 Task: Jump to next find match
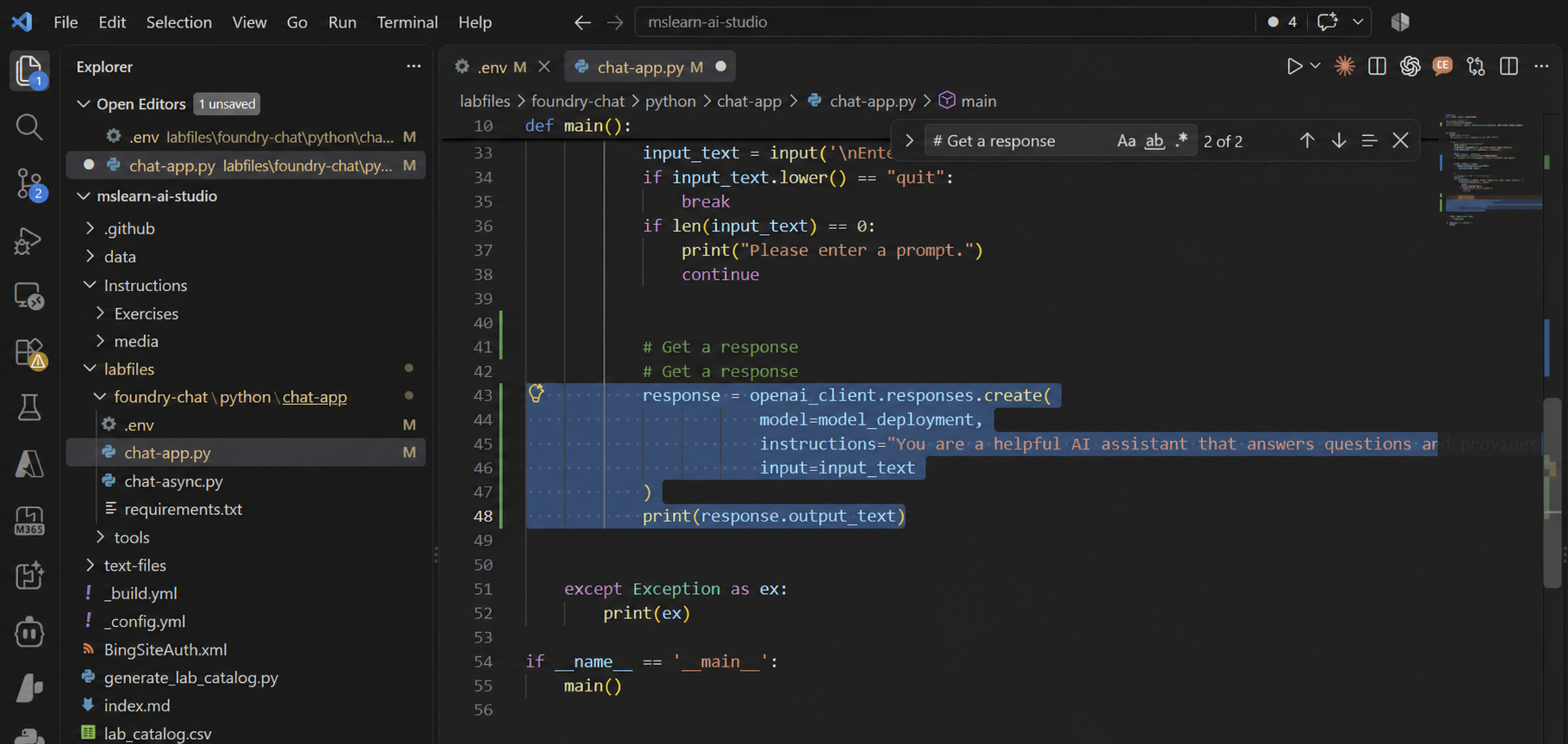click(x=1339, y=140)
